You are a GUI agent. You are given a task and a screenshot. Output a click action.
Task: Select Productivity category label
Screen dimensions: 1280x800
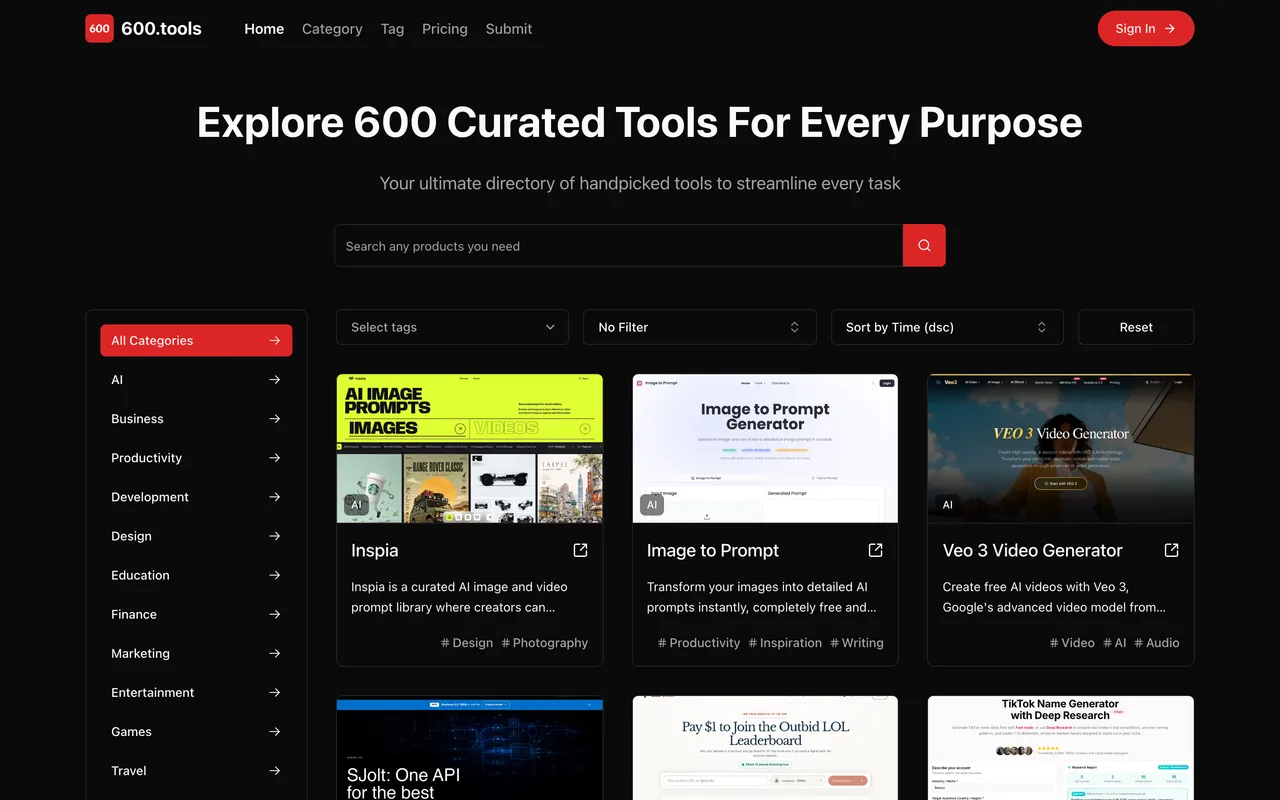[x=147, y=458]
